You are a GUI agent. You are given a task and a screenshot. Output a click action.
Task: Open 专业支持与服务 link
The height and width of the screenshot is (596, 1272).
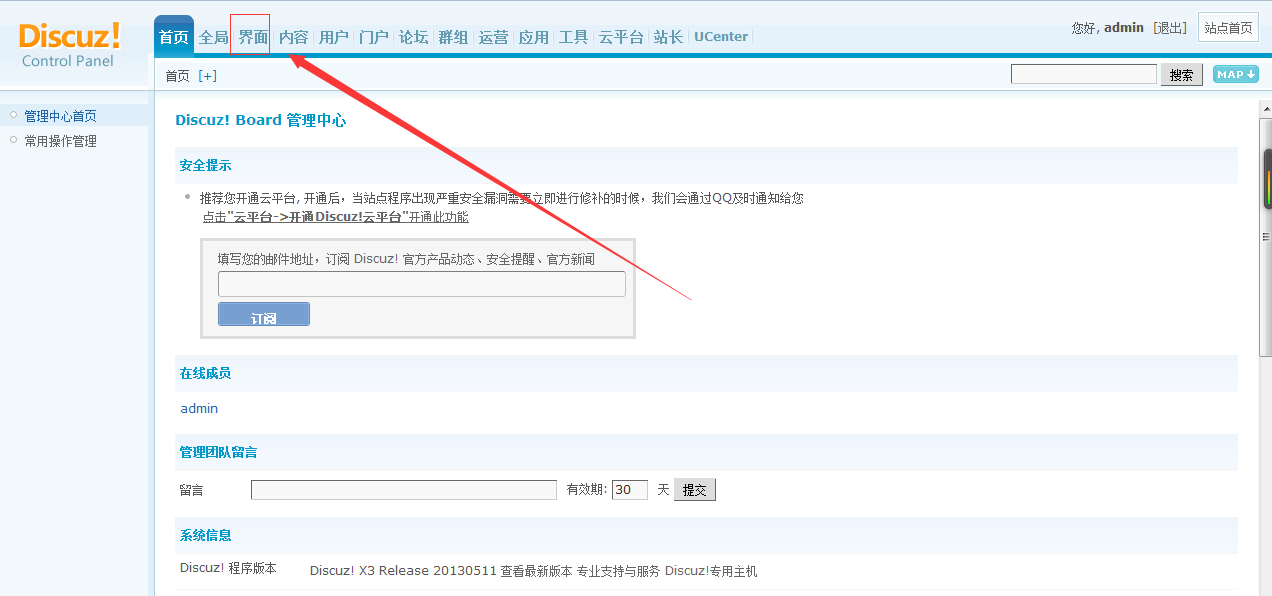(618, 571)
